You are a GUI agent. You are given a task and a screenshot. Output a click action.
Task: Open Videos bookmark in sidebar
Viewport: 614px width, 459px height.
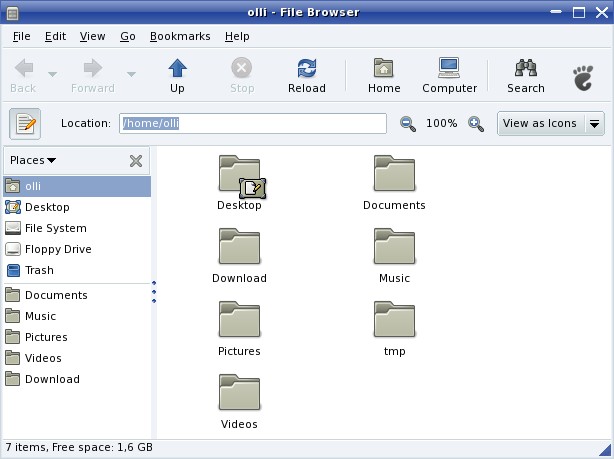click(x=77, y=358)
